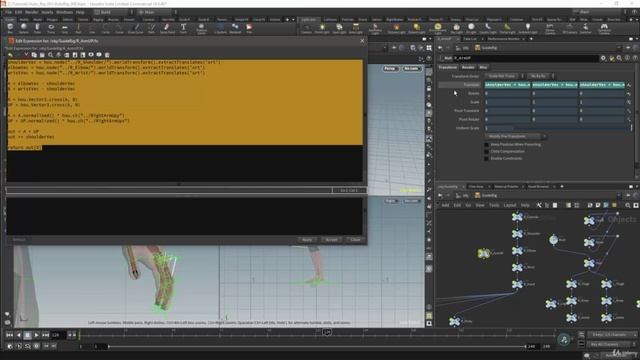Click the Accept button in expression editor
Image resolution: width=640 pixels, height=360 pixels.
331,240
